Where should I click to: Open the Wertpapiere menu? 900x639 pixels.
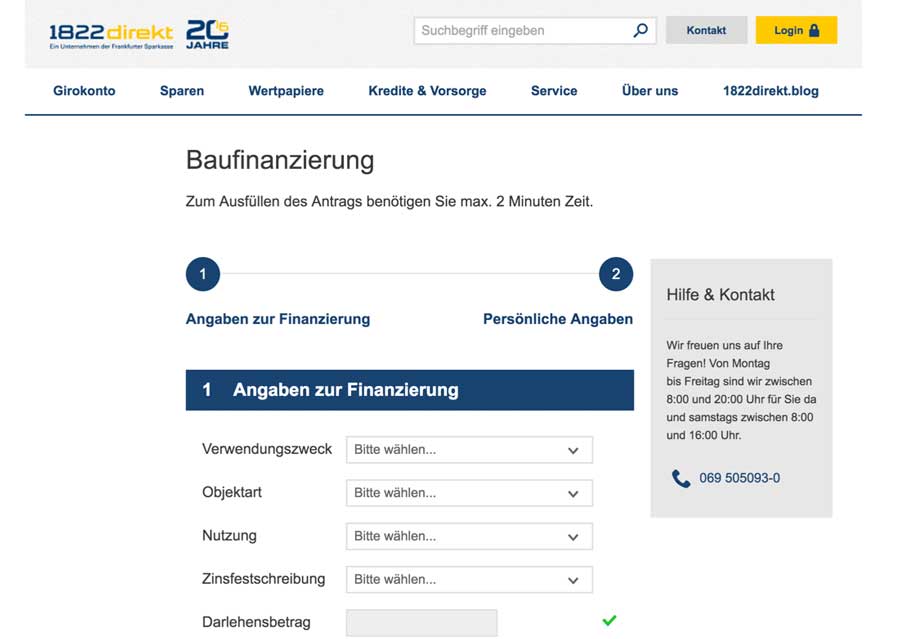click(x=286, y=91)
